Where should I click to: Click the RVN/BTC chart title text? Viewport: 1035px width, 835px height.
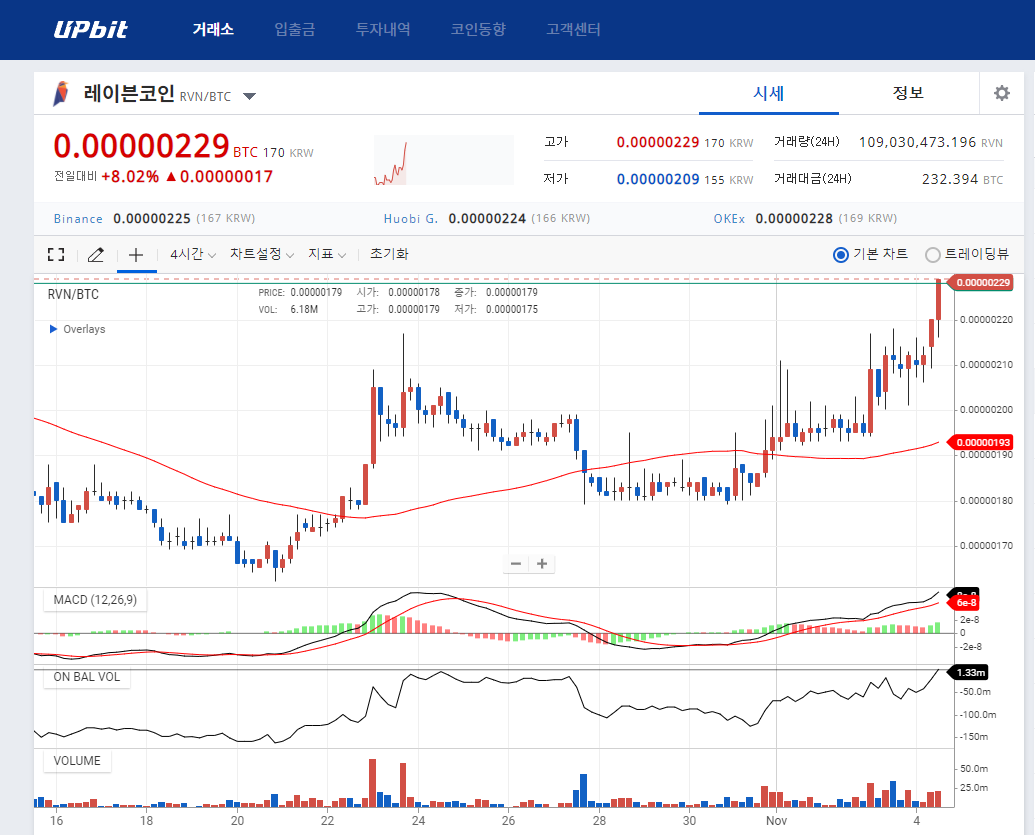point(73,294)
